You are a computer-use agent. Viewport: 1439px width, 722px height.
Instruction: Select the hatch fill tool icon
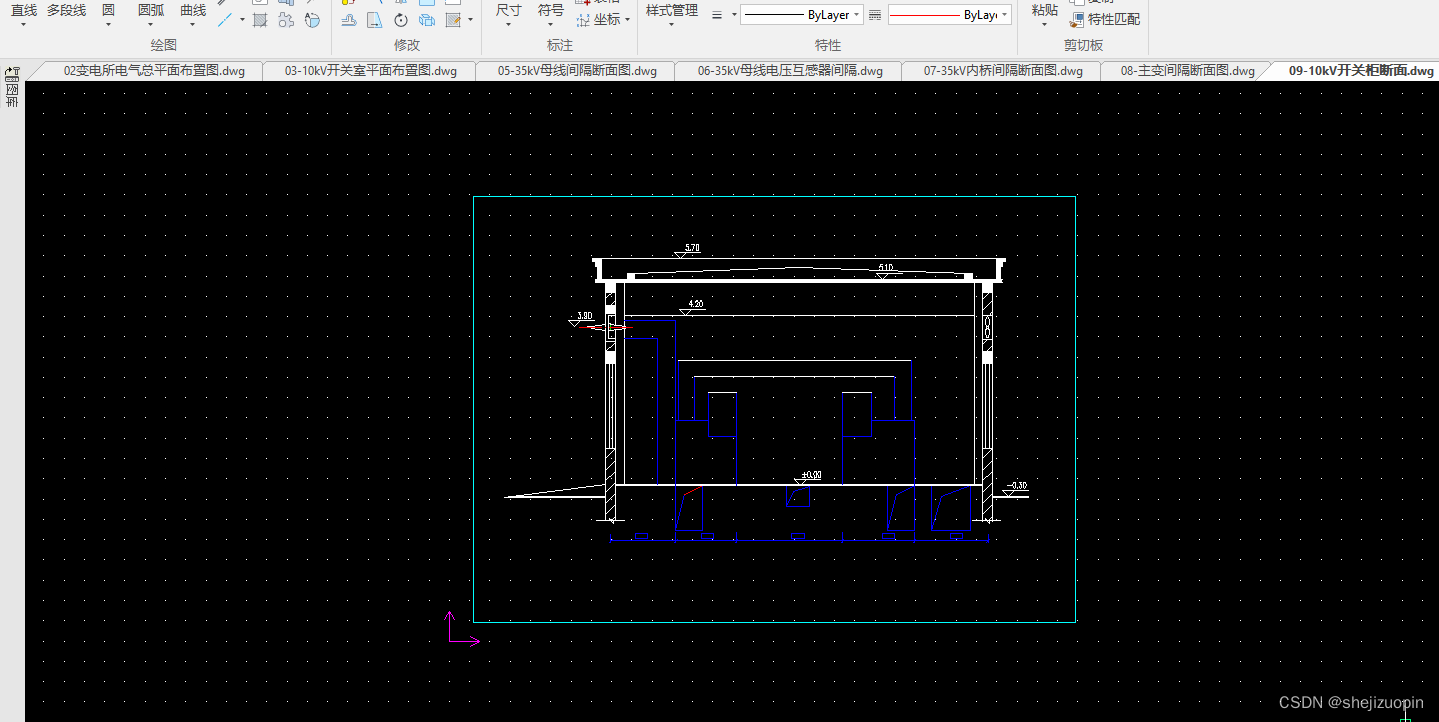click(260, 20)
